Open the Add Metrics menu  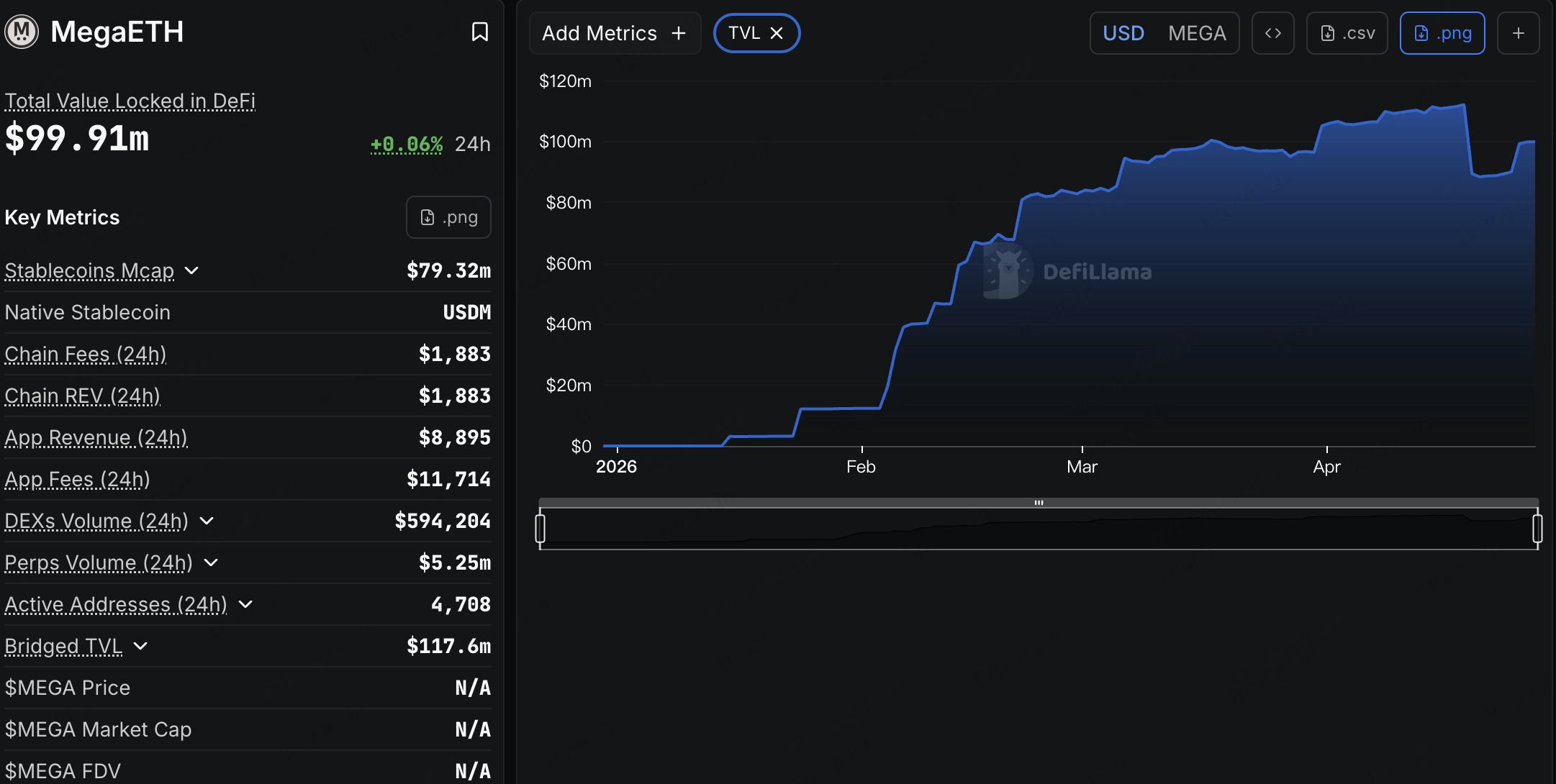coord(614,33)
